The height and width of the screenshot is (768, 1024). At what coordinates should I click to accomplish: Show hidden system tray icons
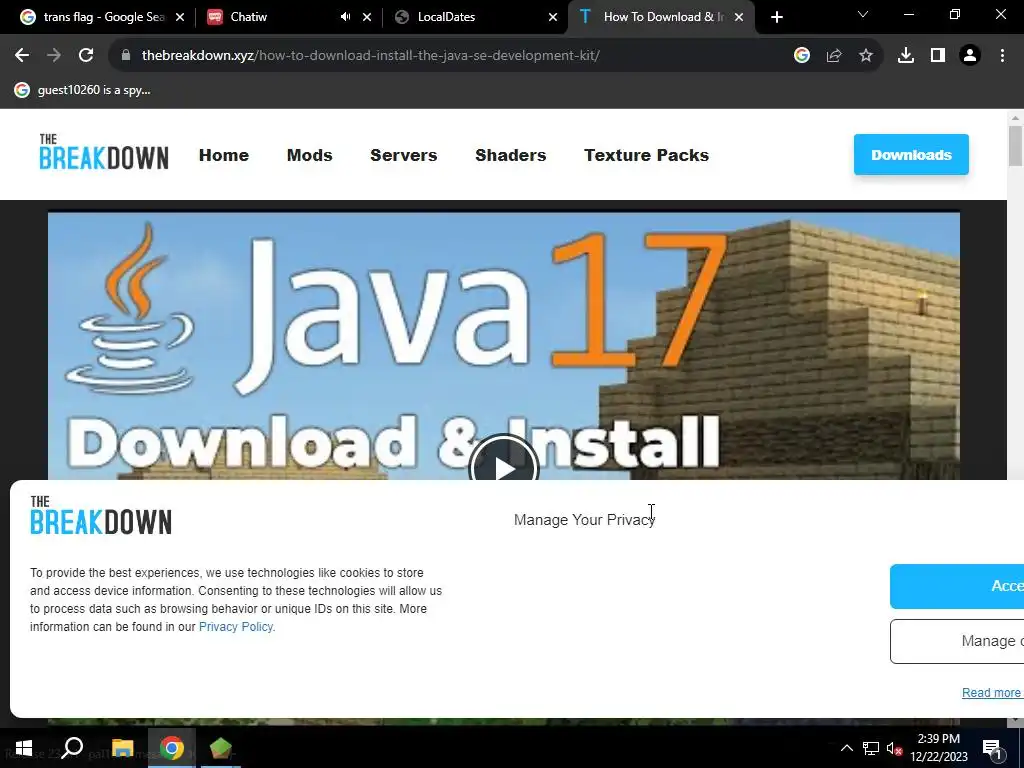[x=846, y=748]
